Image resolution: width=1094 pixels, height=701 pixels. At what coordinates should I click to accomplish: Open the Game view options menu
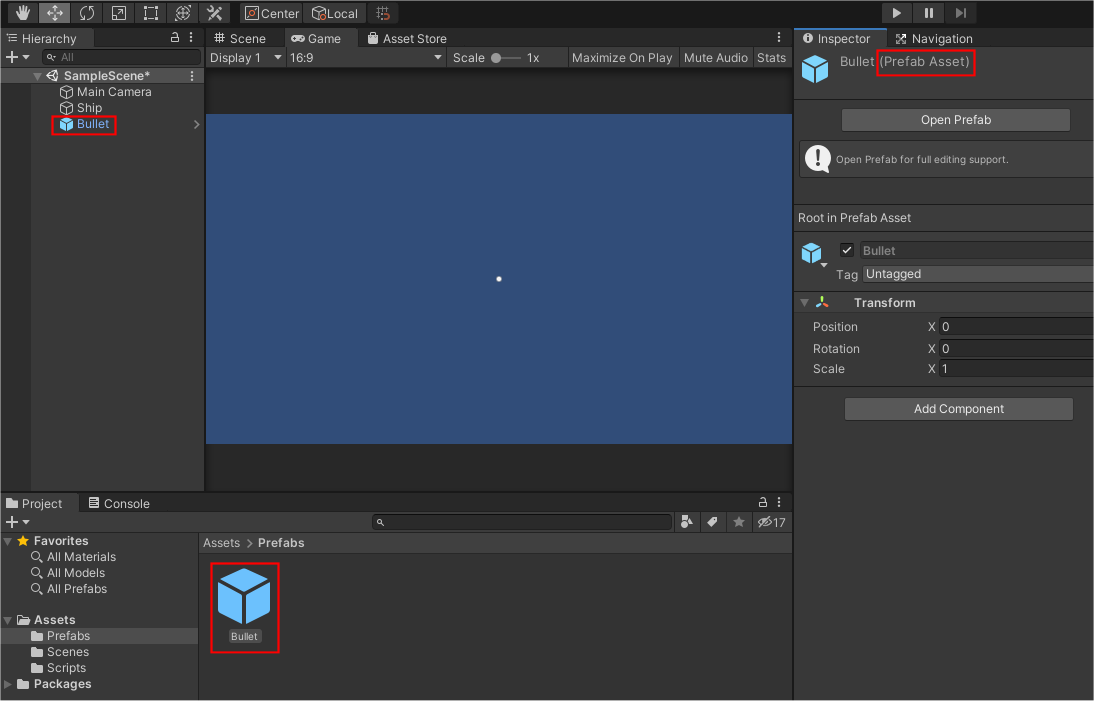tap(779, 38)
